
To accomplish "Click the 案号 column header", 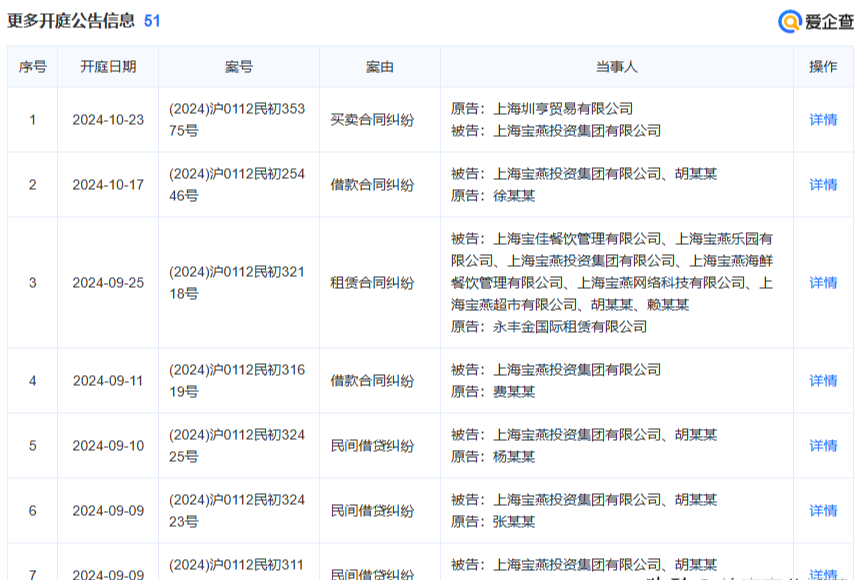I will 239,67.
